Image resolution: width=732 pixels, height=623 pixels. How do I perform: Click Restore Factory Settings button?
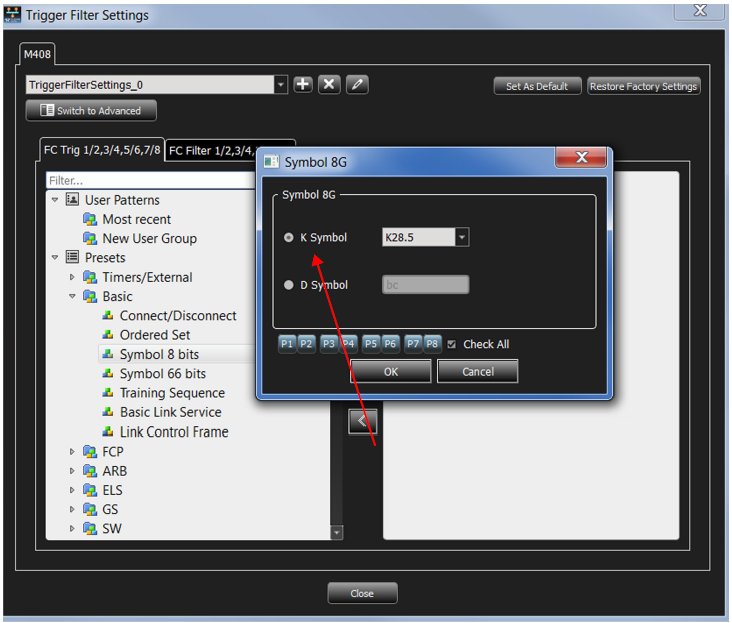[643, 86]
